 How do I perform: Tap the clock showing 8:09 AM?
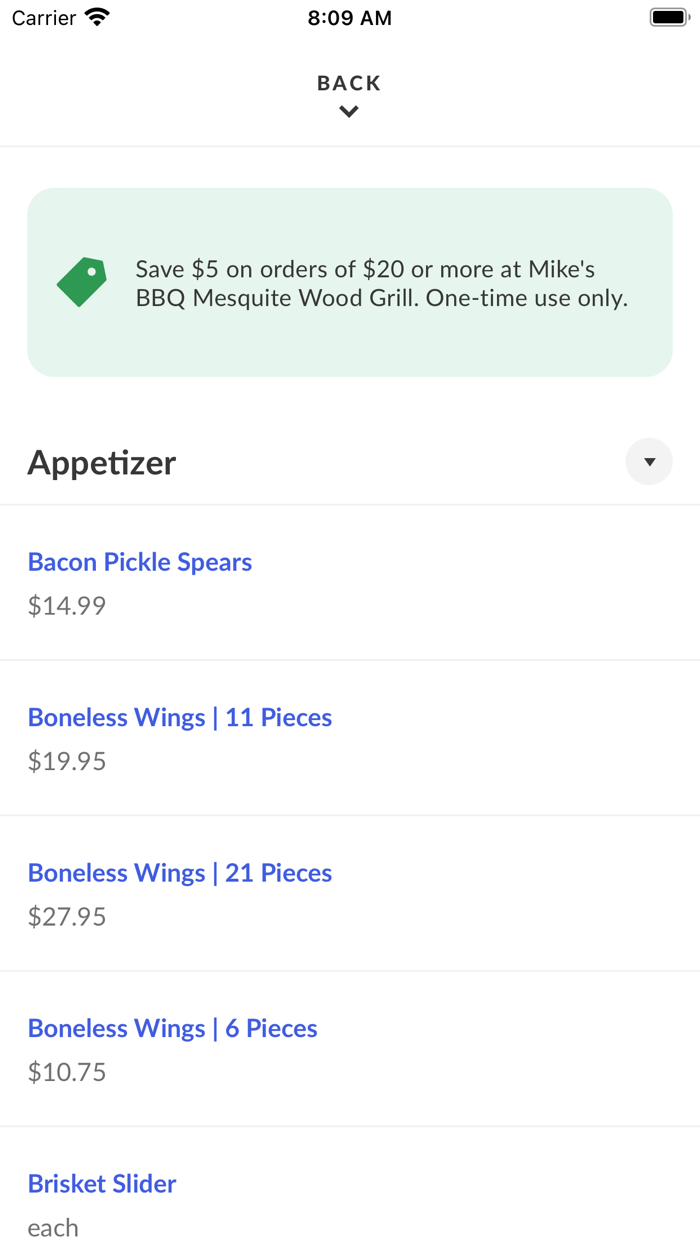point(349,17)
